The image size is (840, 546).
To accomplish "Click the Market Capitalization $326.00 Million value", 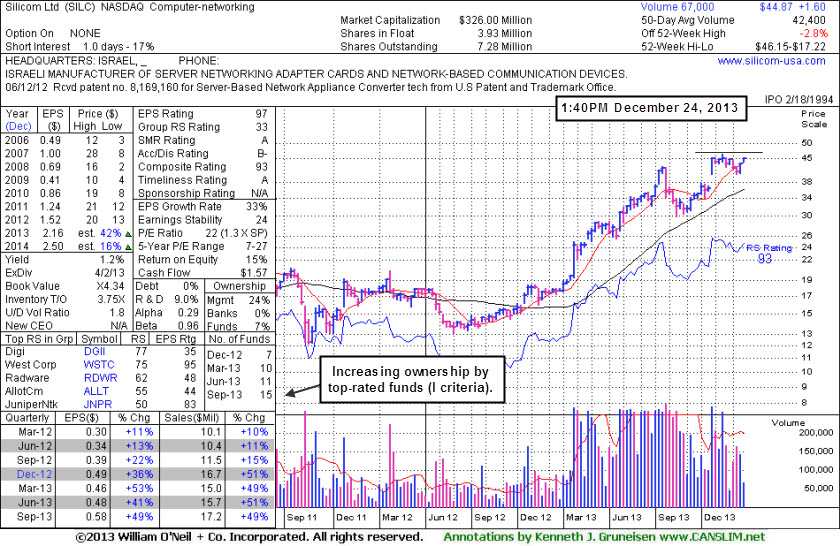I will click(x=496, y=20).
